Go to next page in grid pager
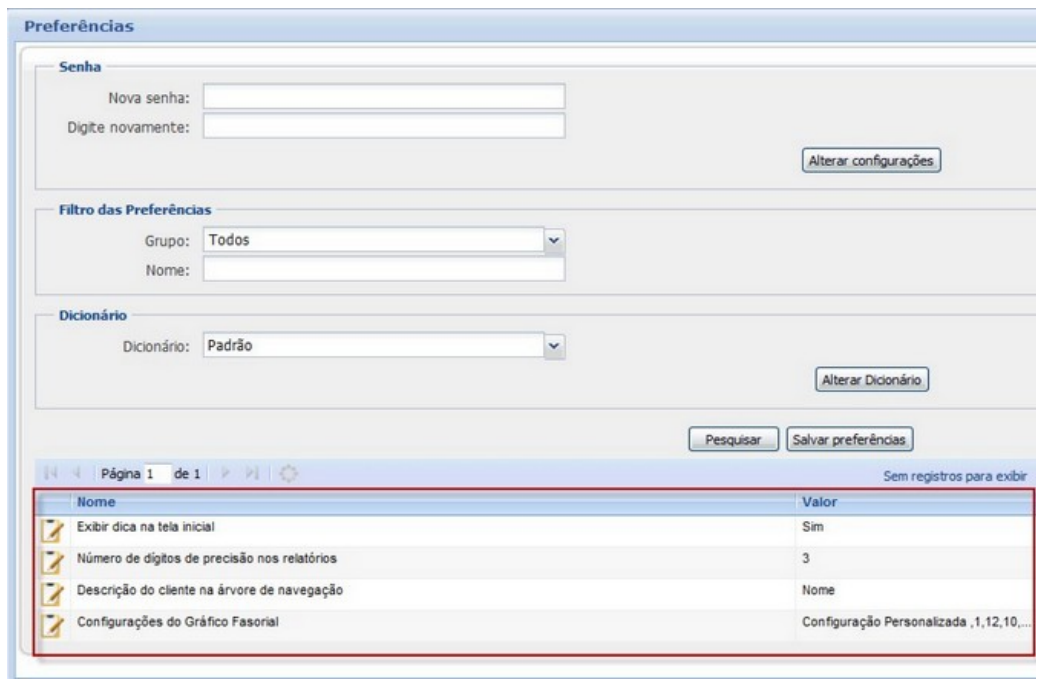Viewport: 1046px width, 687px height. (226, 471)
